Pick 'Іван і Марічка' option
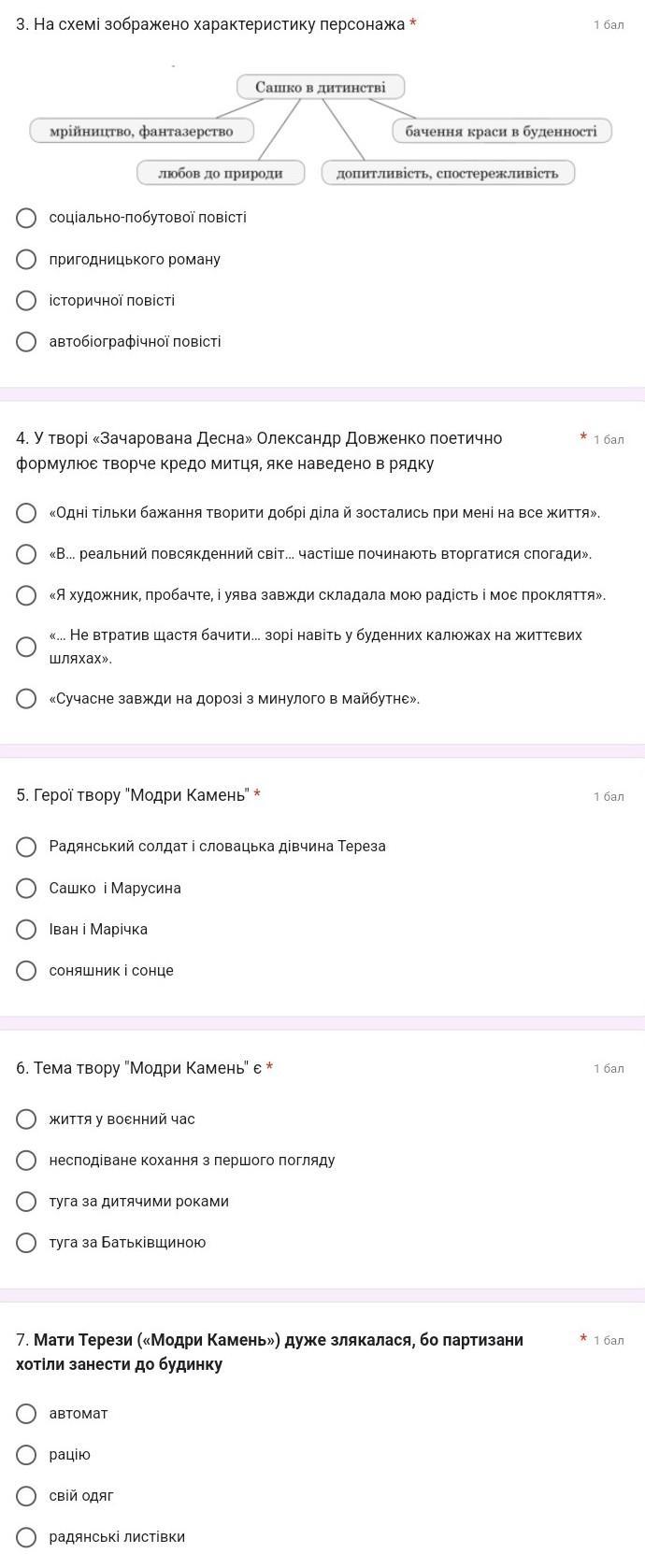 click(27, 929)
